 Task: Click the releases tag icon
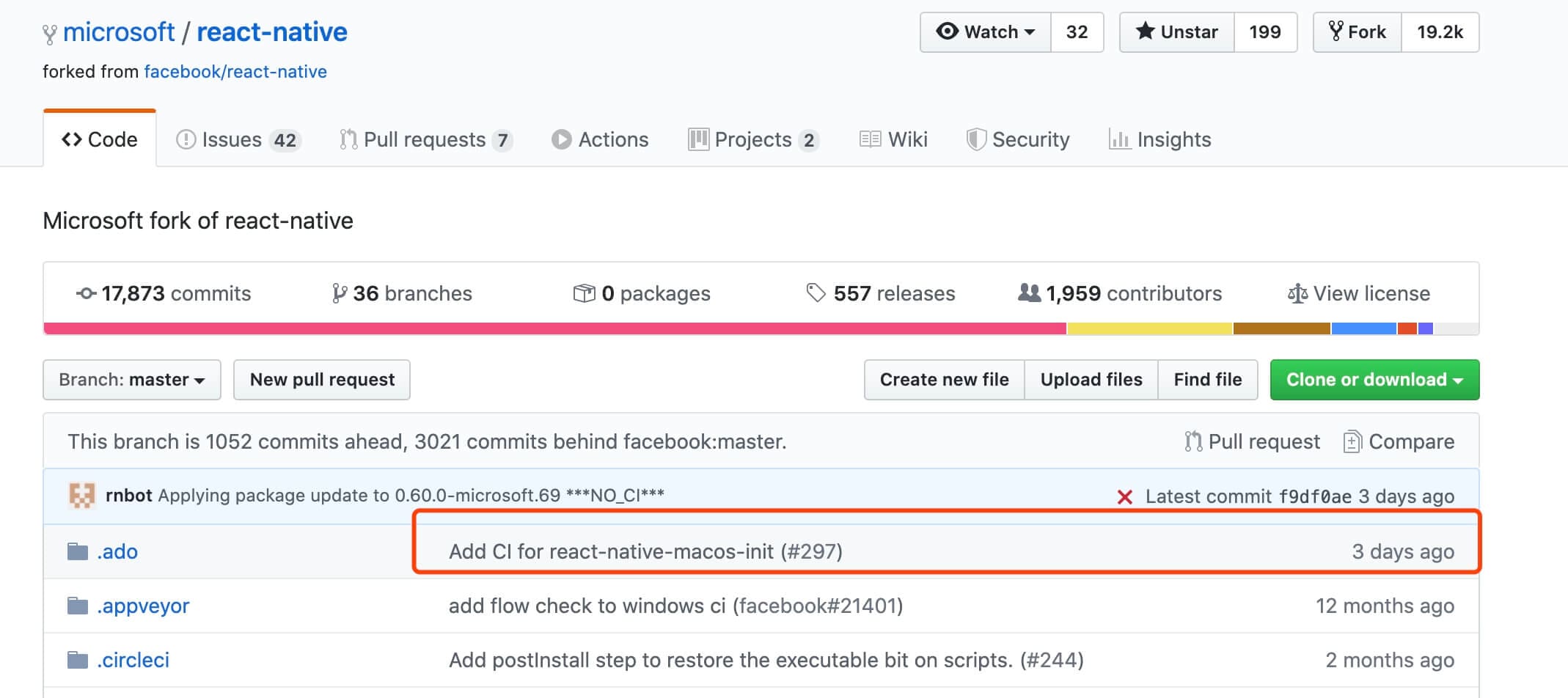tap(816, 293)
